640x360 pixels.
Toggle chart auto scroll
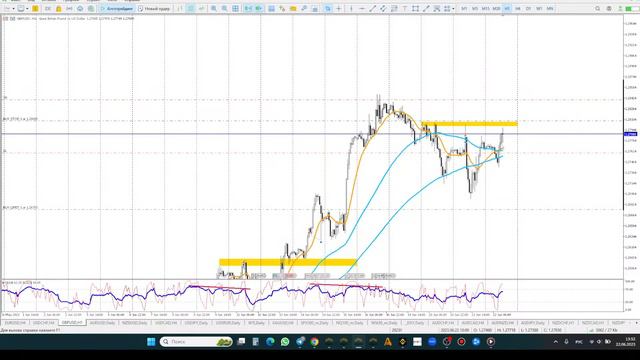tap(248, 9)
